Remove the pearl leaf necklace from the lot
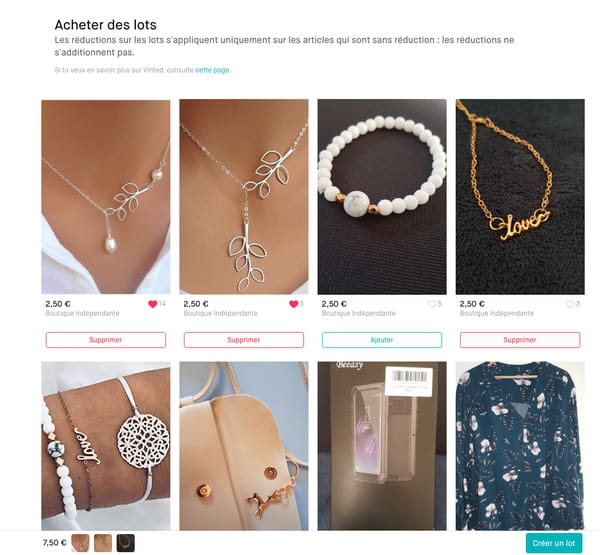The height and width of the screenshot is (555, 600). pyautogui.click(x=106, y=340)
